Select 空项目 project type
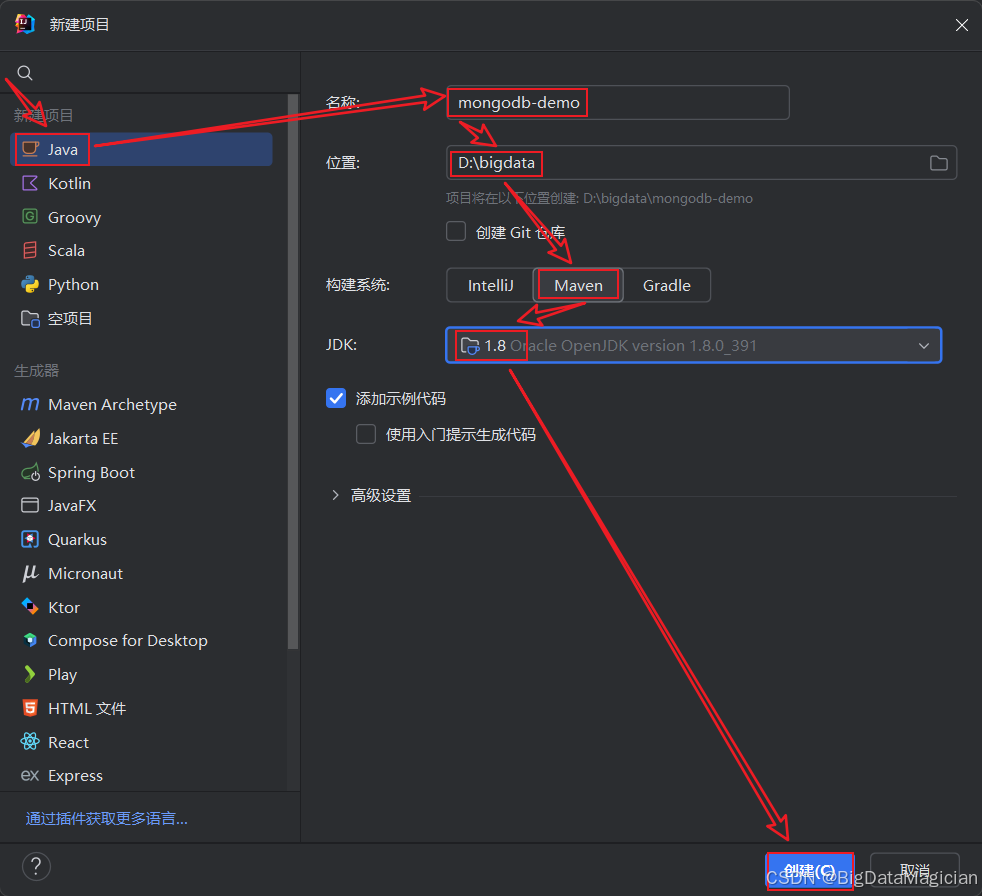Screen dimensions: 982x896 click(142, 319)
